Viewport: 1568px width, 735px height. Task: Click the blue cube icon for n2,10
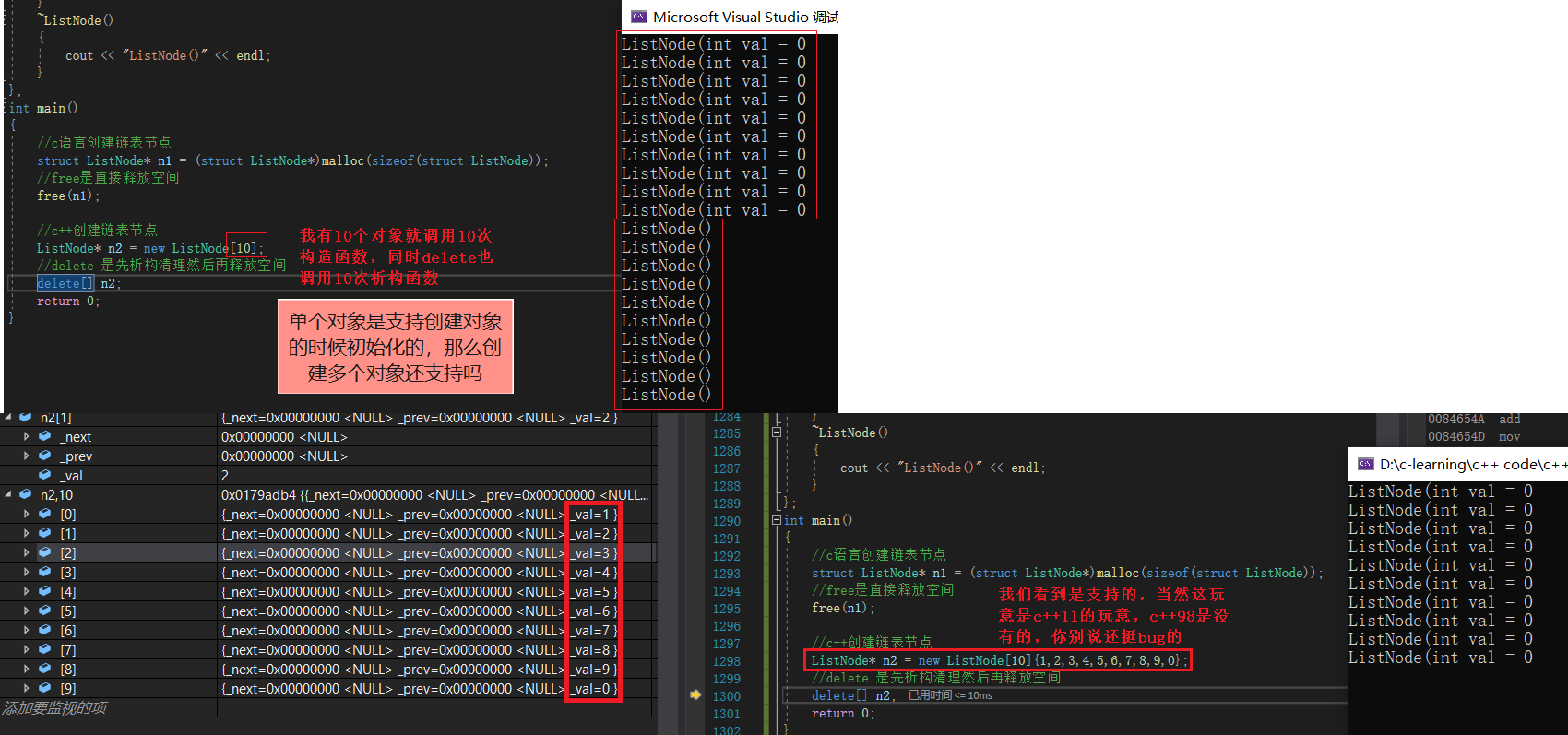26,495
